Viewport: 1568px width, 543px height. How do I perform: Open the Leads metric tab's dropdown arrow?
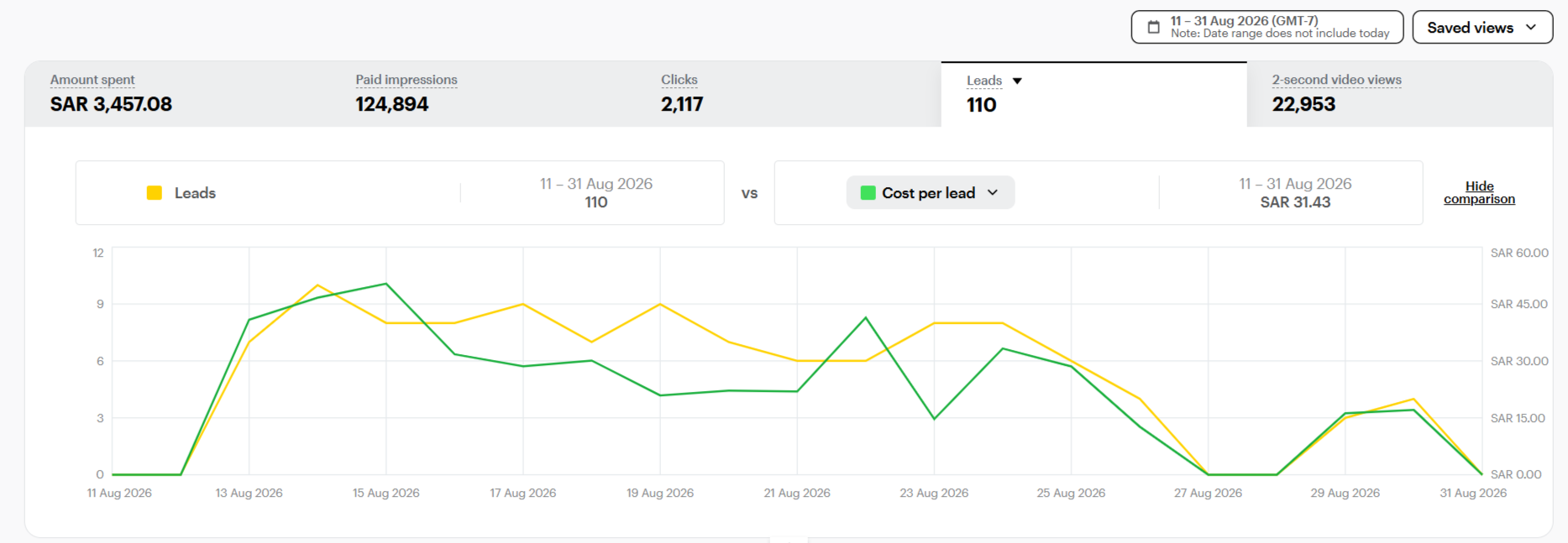[x=1017, y=81]
